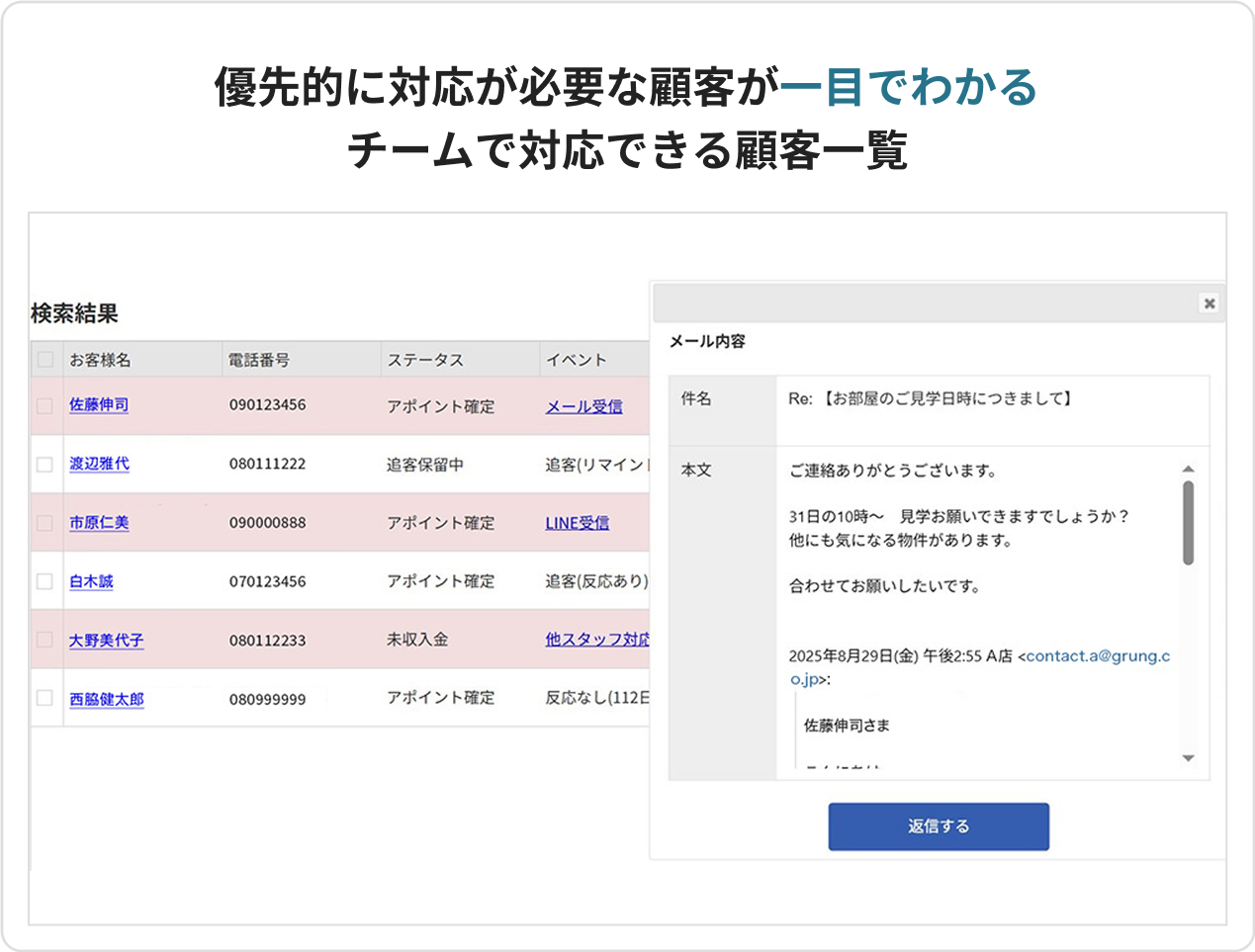Click the ステータス column header
The image size is (1255, 952).
pos(425,360)
